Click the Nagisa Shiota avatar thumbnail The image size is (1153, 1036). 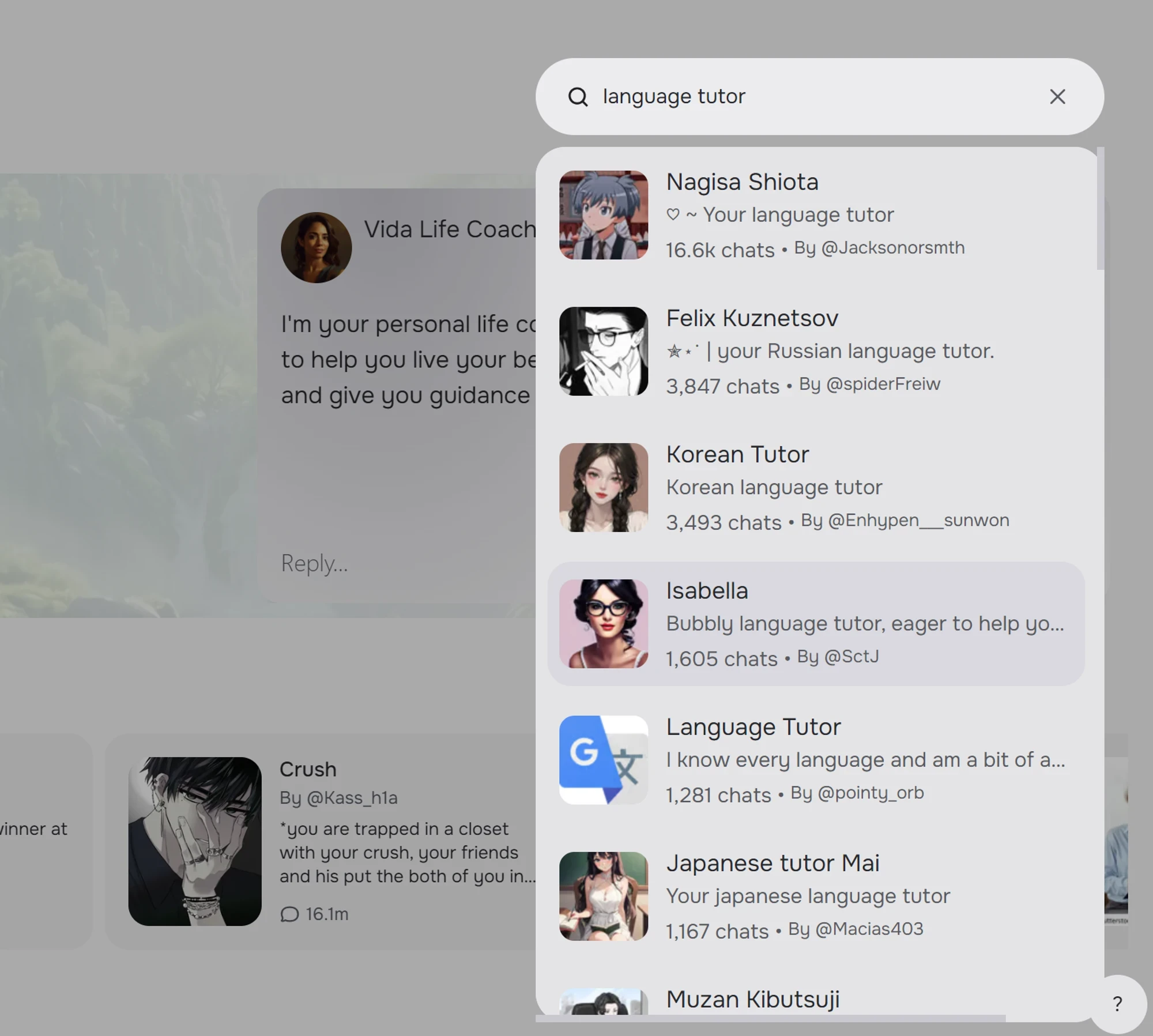point(604,215)
